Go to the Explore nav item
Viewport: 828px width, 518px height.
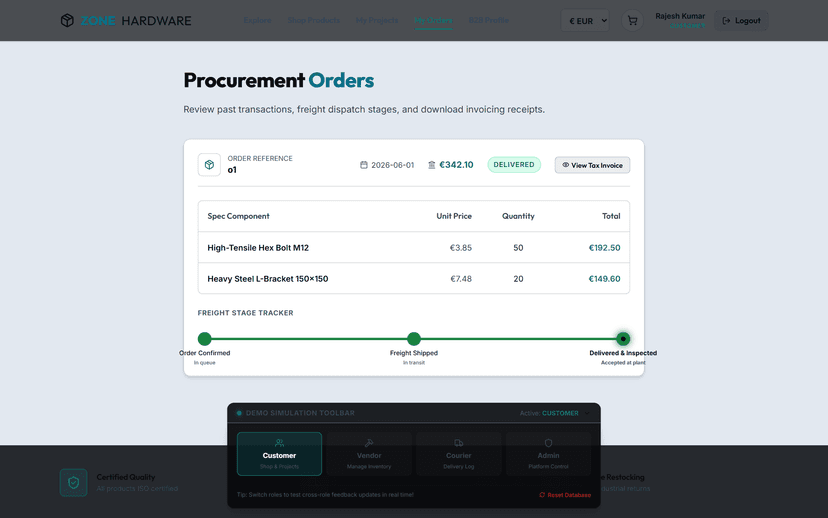point(258,20)
